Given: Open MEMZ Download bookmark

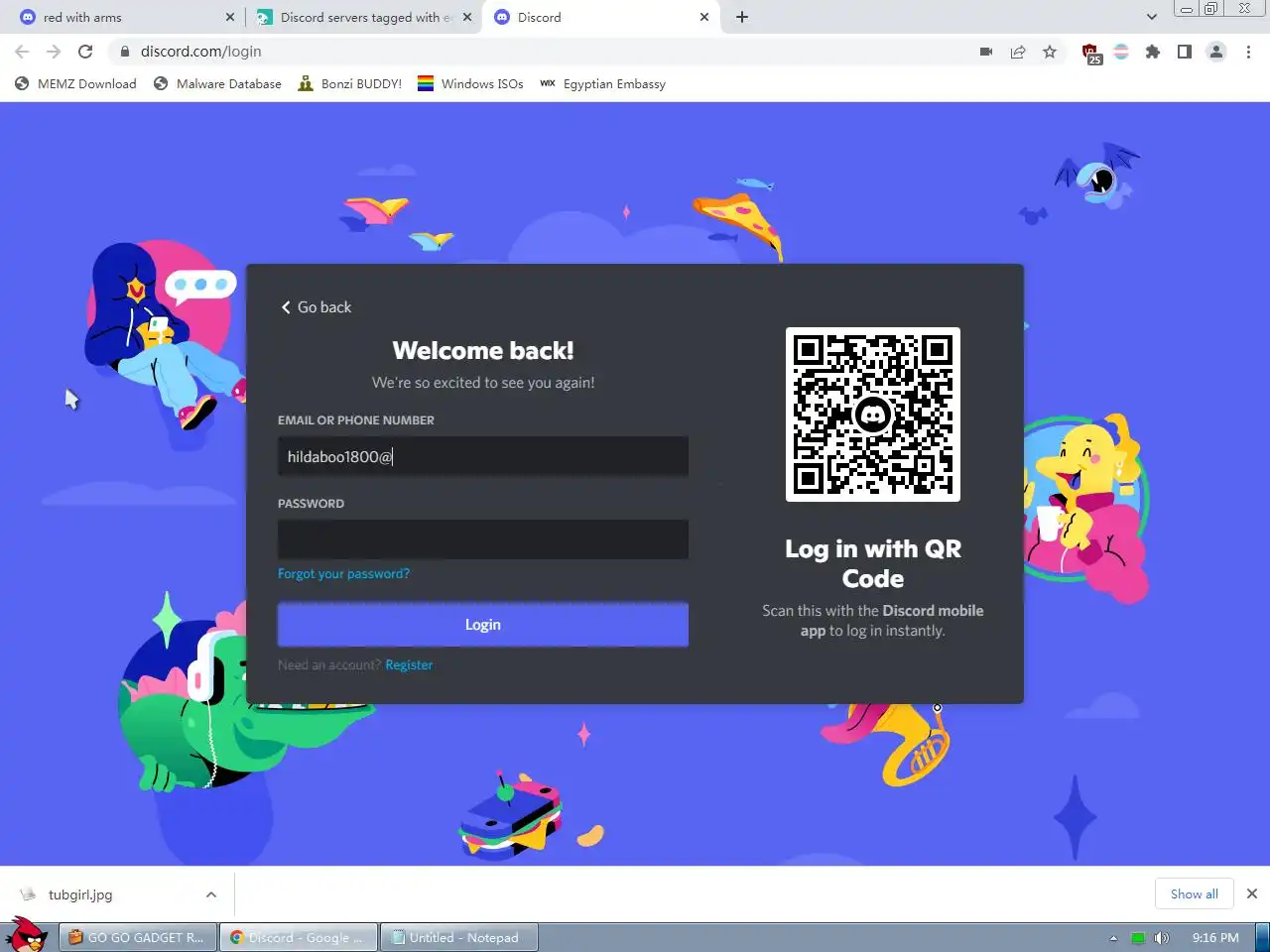Looking at the screenshot, I should (x=76, y=84).
